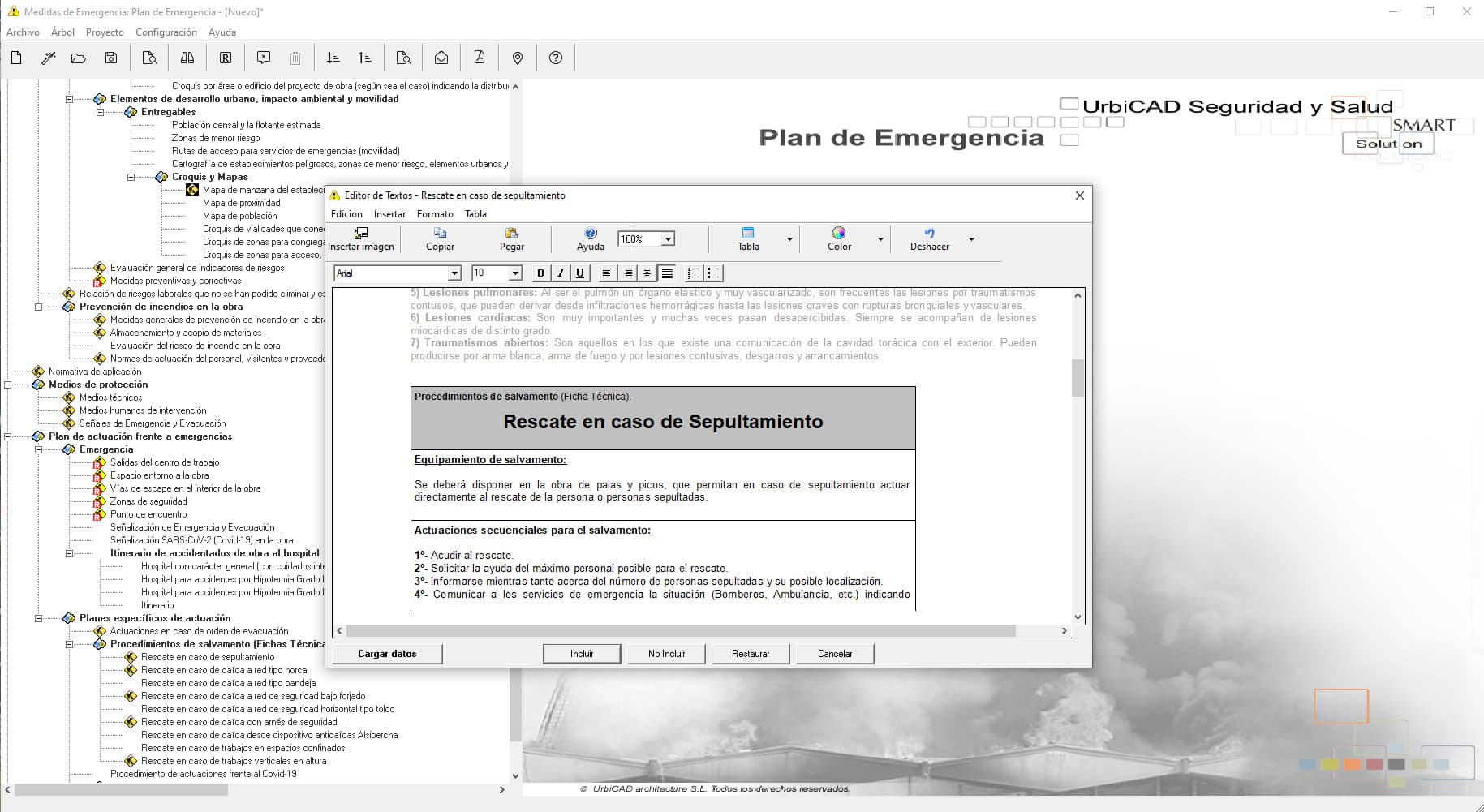Open project with the folder icon
1484x812 pixels.
[x=79, y=58]
